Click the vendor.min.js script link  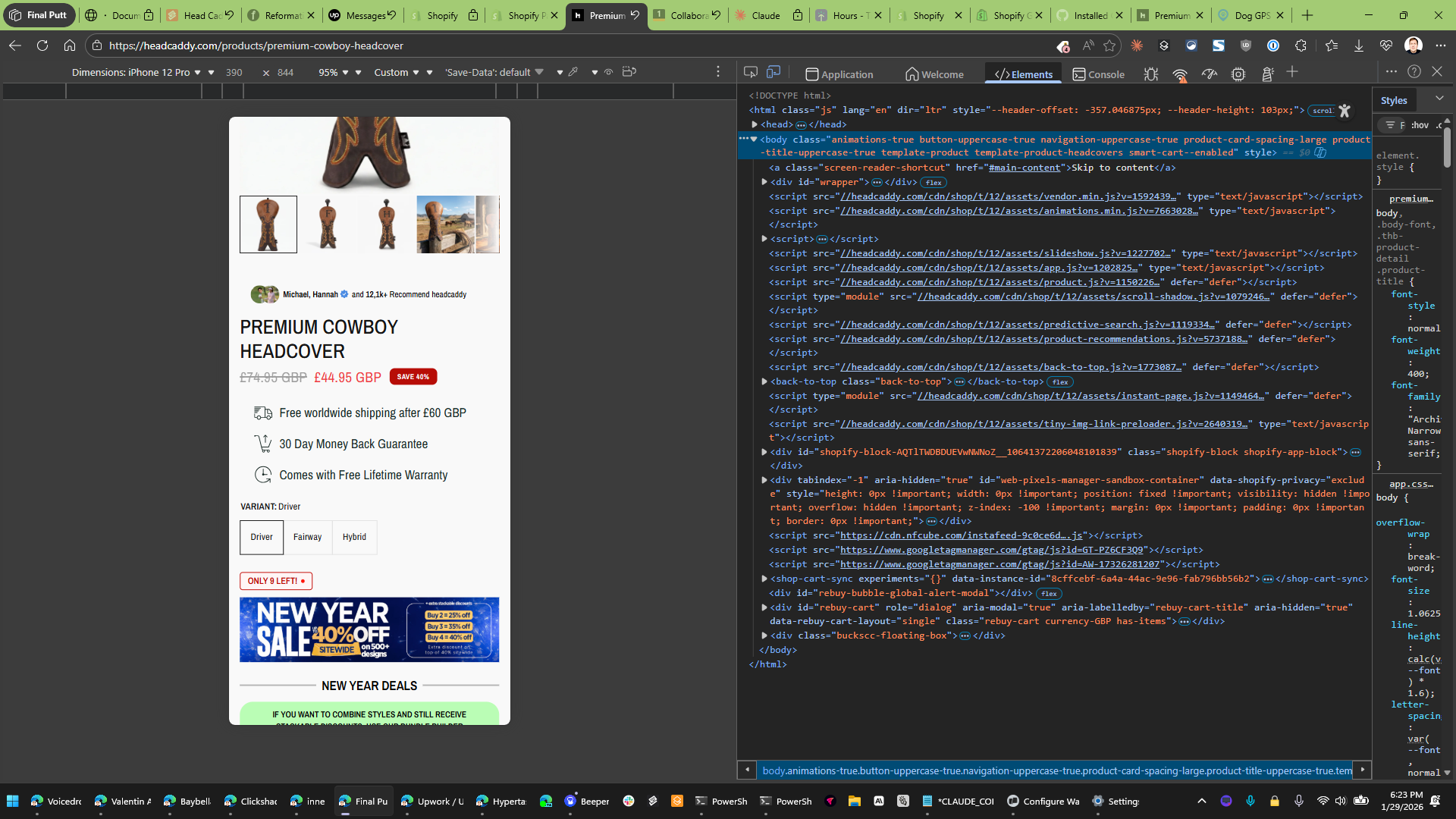click(1009, 196)
